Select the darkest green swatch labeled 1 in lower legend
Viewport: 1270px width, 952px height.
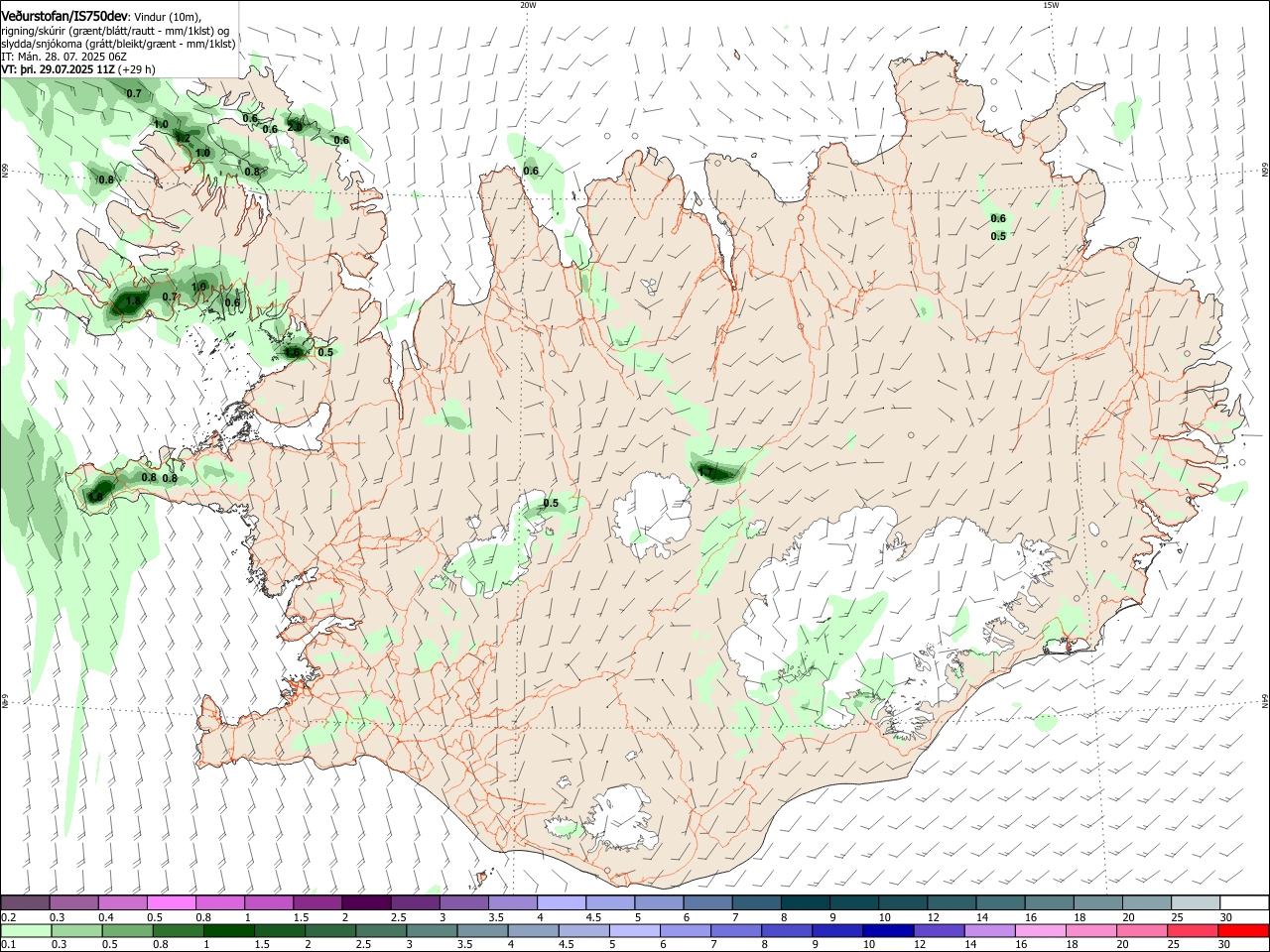click(x=230, y=930)
